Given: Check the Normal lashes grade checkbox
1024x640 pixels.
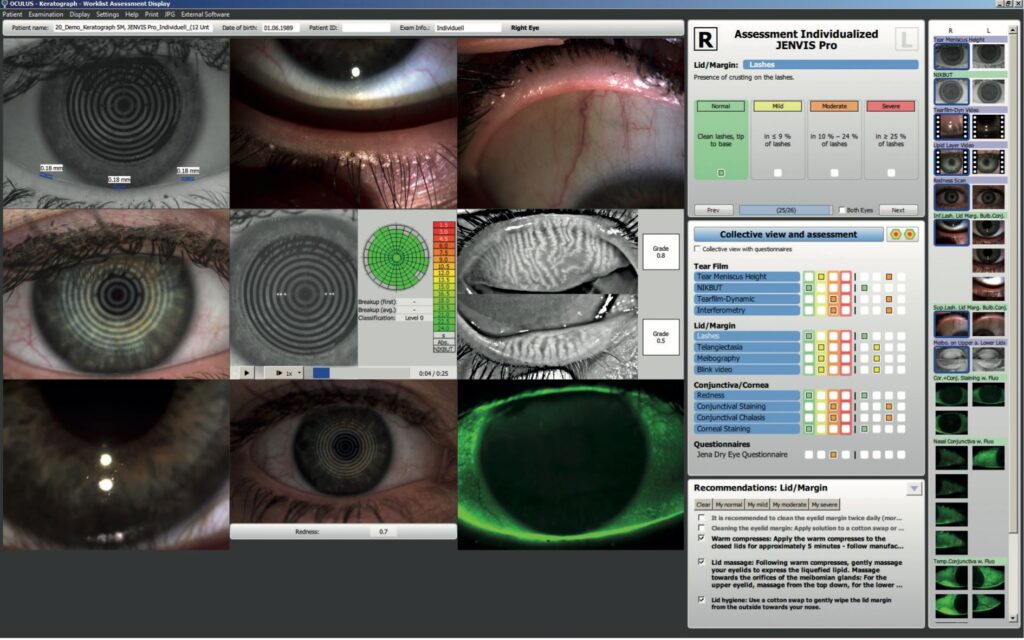Looking at the screenshot, I should click(721, 173).
